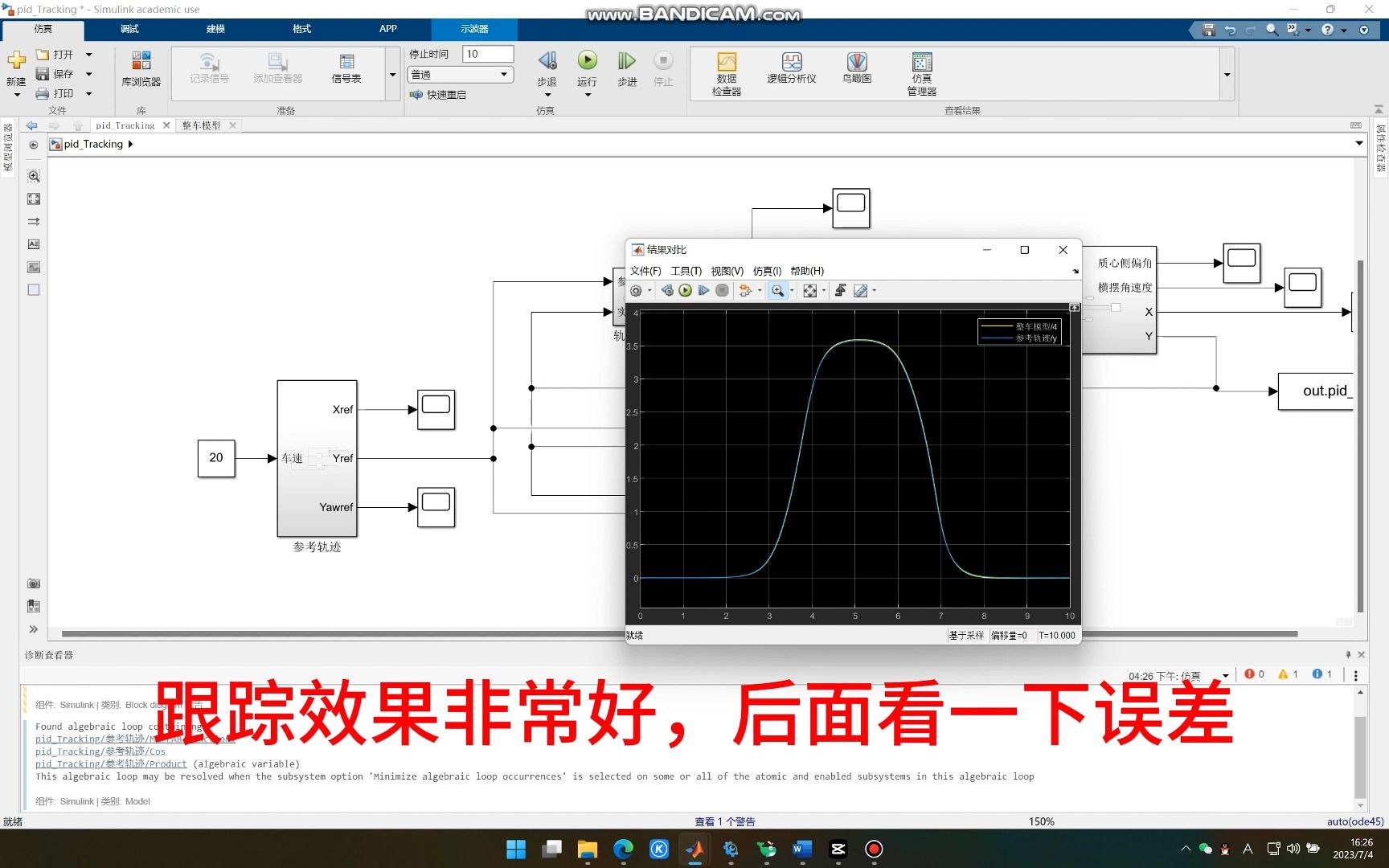The image size is (1389, 868).
Task: Select the measurements ruler icon in scope toolbar
Action: pyautogui.click(x=862, y=290)
